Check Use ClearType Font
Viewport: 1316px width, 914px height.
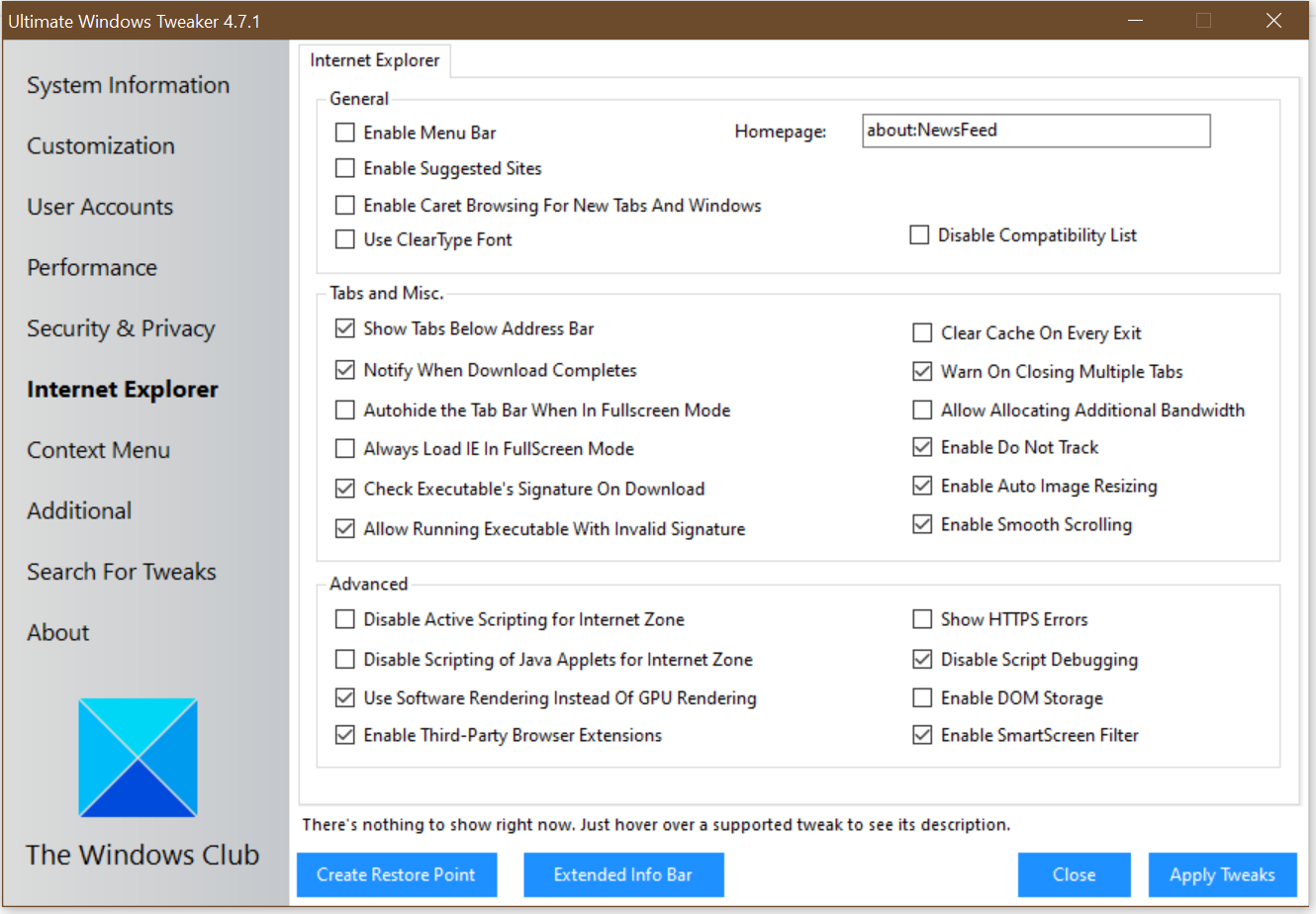345,239
